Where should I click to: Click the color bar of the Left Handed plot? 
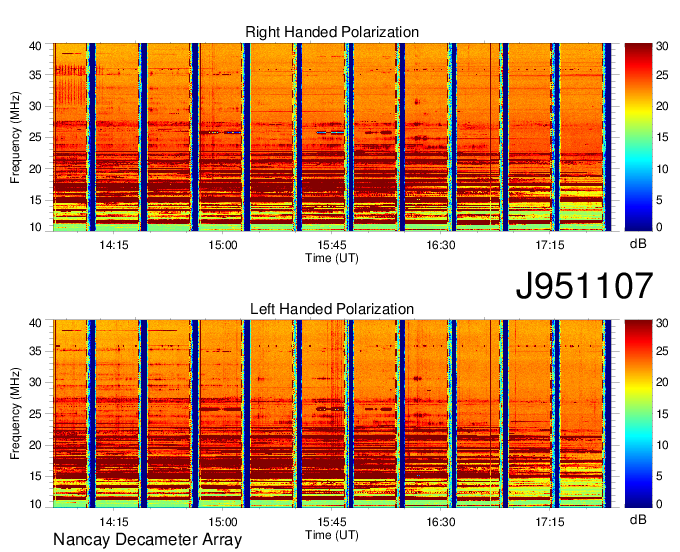[638, 414]
